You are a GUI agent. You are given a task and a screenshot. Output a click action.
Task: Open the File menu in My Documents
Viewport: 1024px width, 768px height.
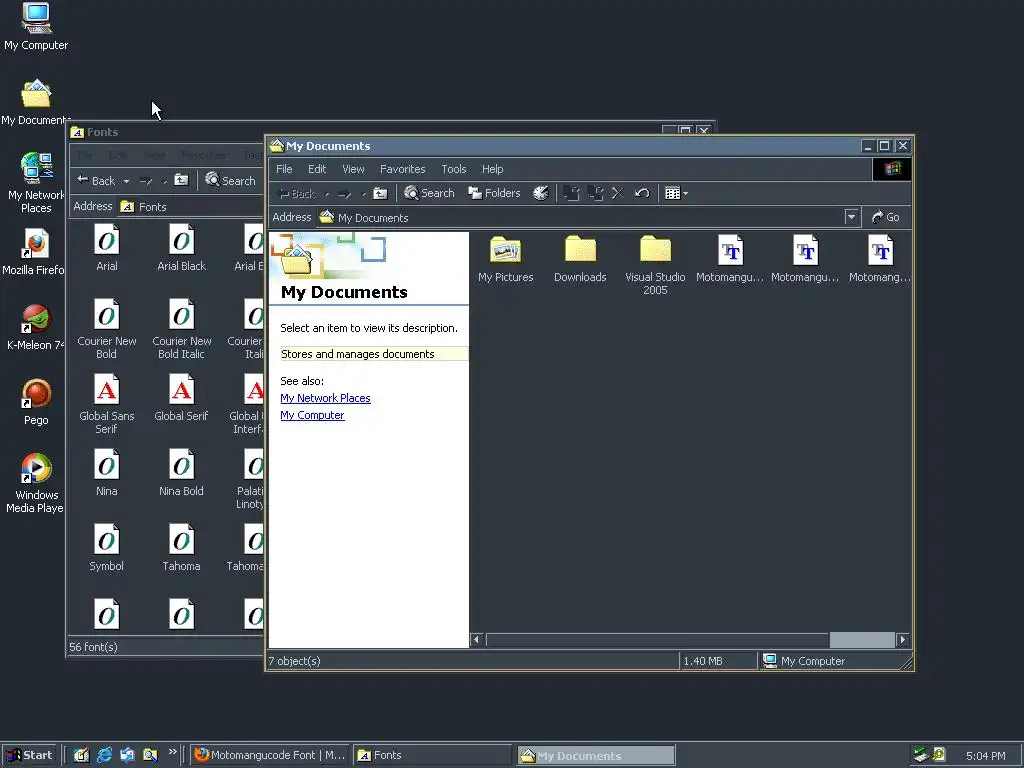284,169
